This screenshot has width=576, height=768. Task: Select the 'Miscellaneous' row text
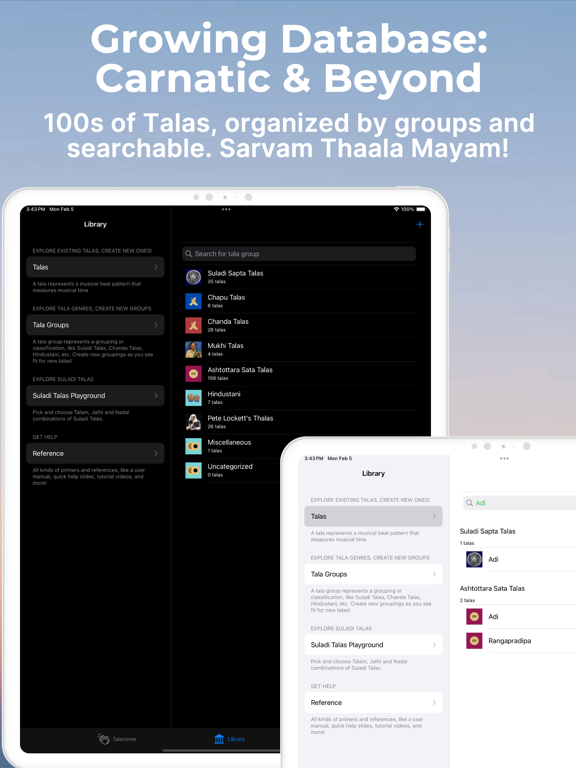point(229,442)
